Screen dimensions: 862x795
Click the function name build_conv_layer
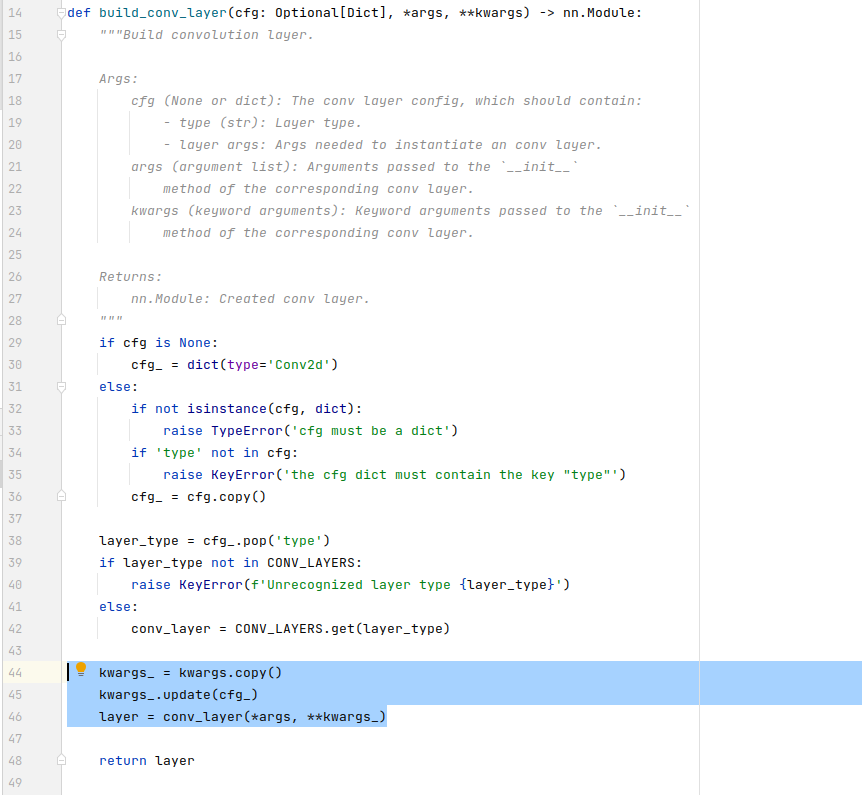point(163,13)
